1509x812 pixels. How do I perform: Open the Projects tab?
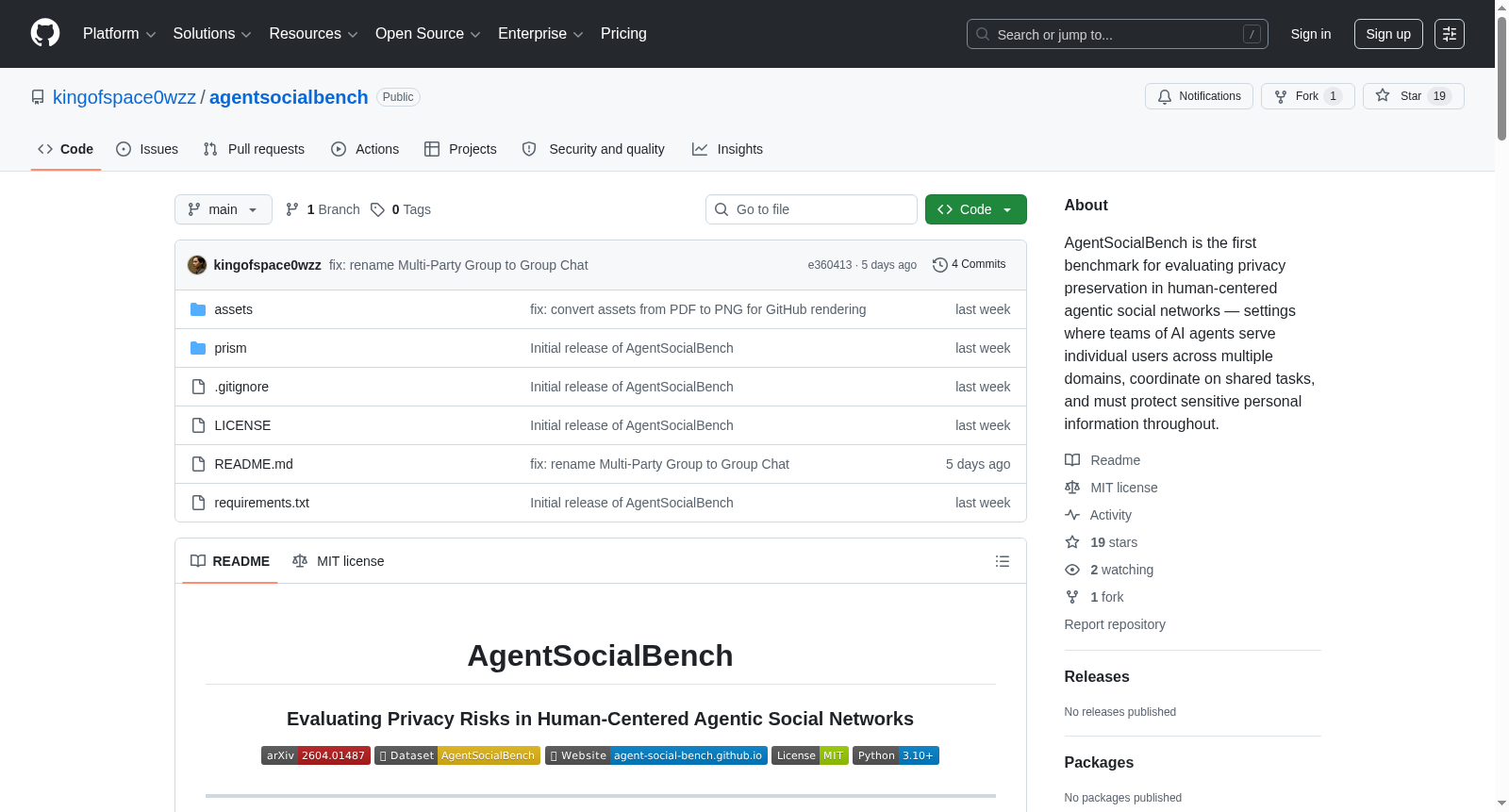[x=460, y=149]
